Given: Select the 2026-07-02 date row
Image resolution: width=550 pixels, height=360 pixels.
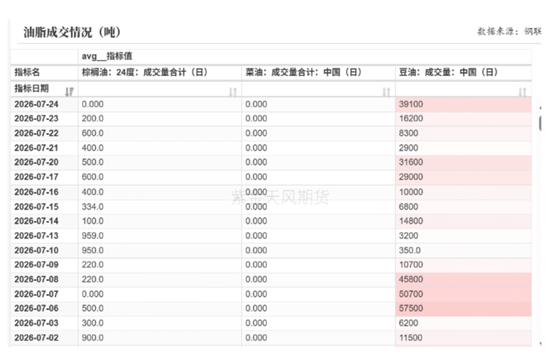Looking at the screenshot, I should click(271, 338).
